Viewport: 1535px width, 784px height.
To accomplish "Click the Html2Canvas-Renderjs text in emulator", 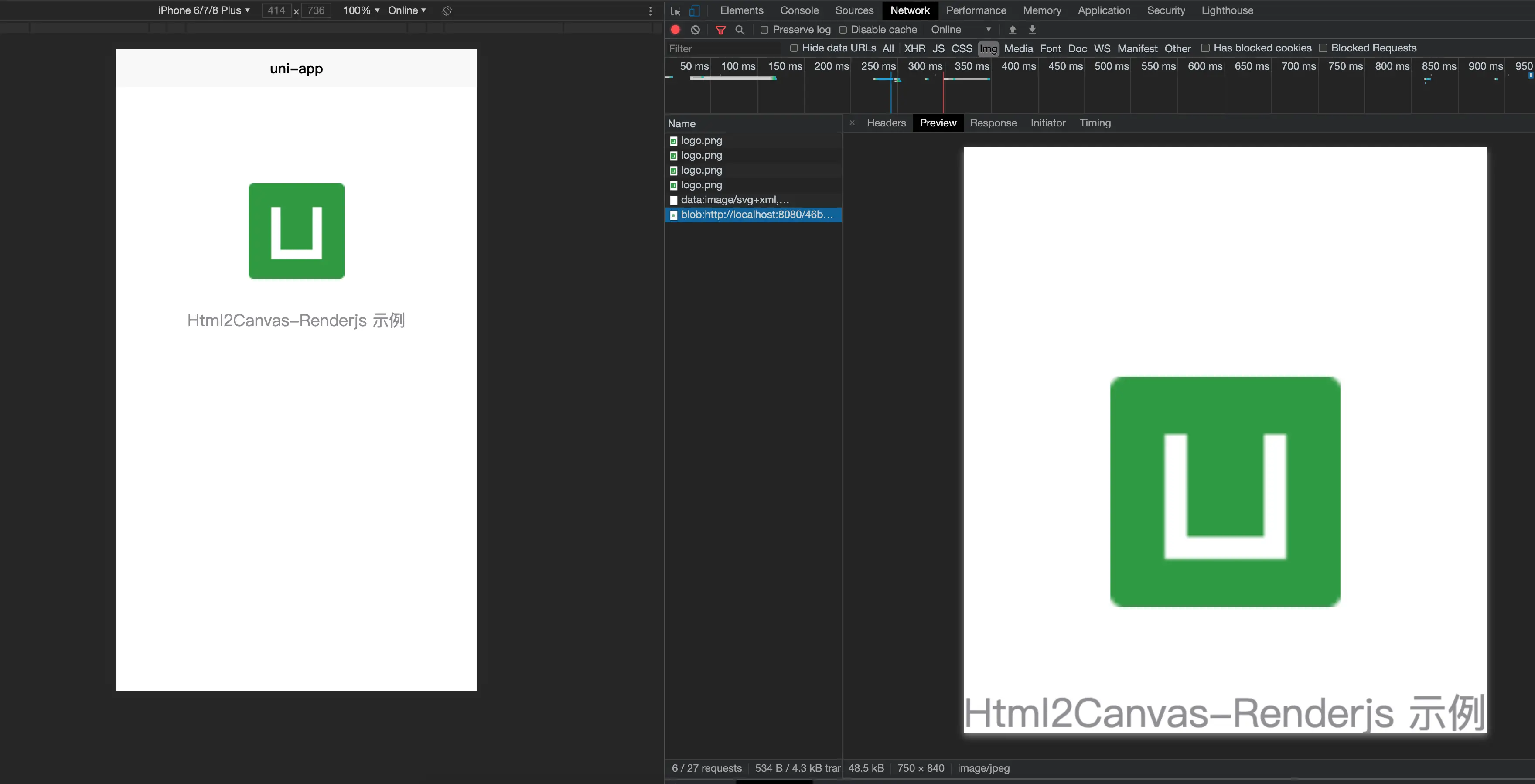I will pyautogui.click(x=296, y=320).
